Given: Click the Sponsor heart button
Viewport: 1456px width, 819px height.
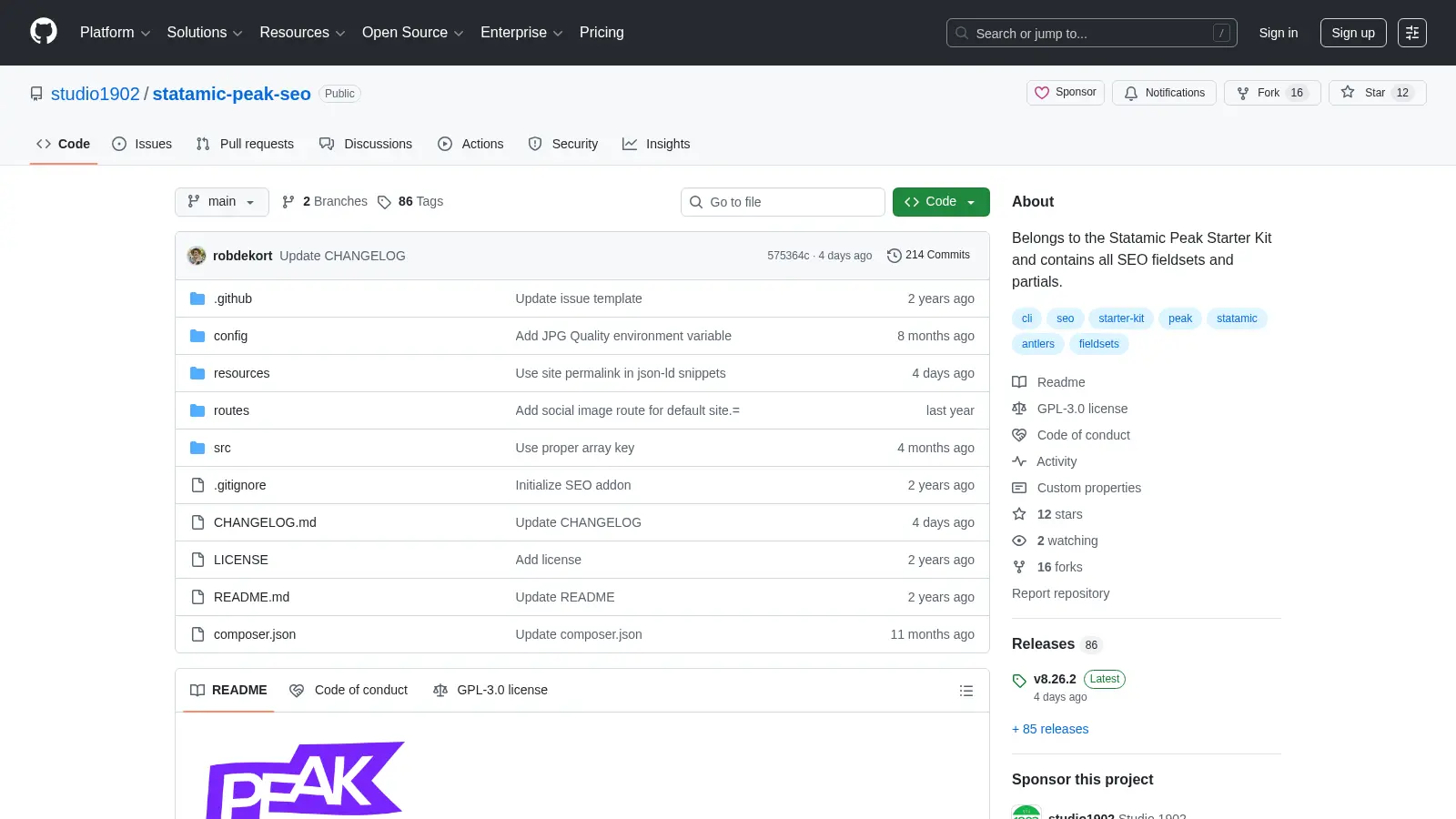Looking at the screenshot, I should [x=1066, y=93].
